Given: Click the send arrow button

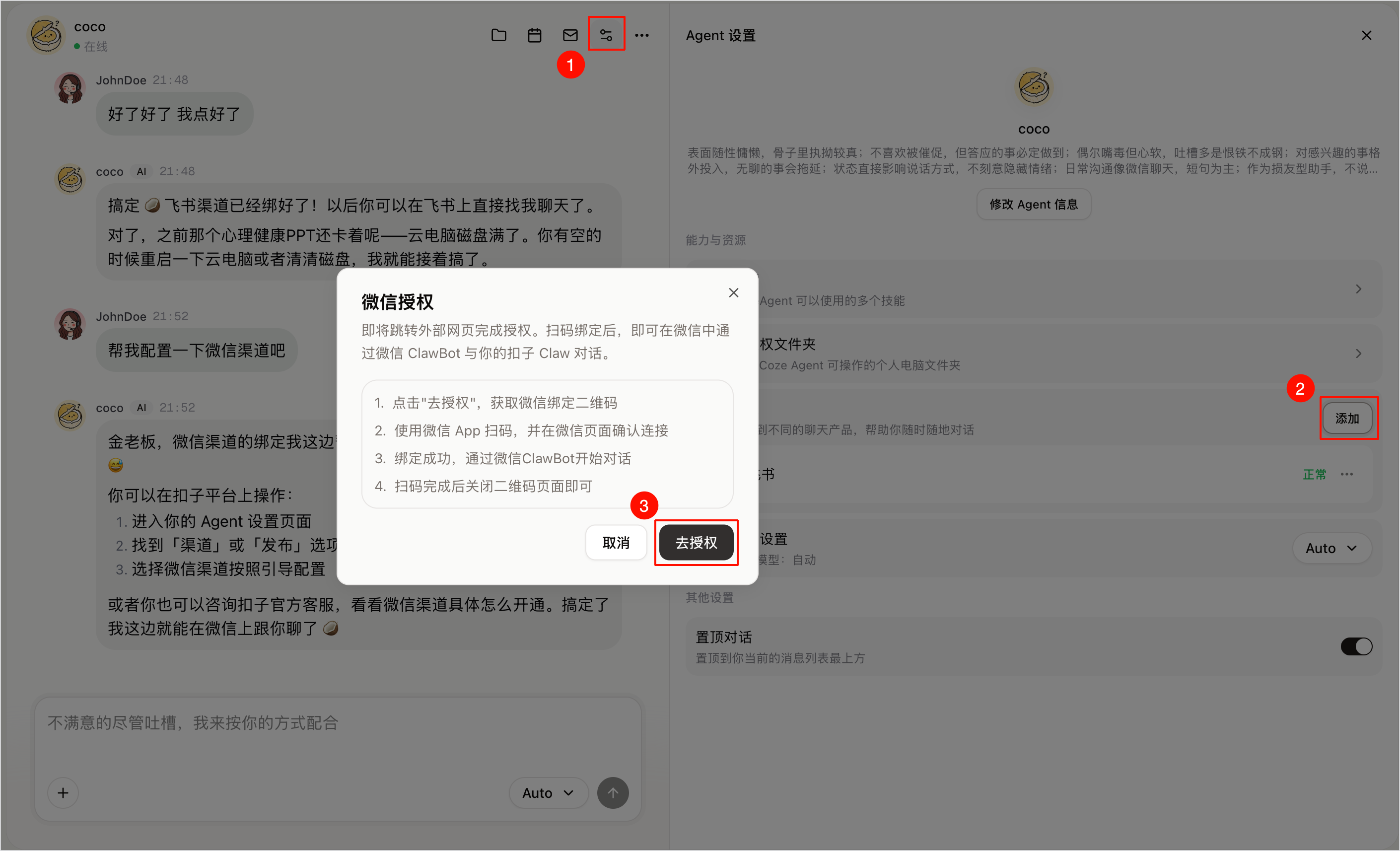Looking at the screenshot, I should pyautogui.click(x=613, y=792).
